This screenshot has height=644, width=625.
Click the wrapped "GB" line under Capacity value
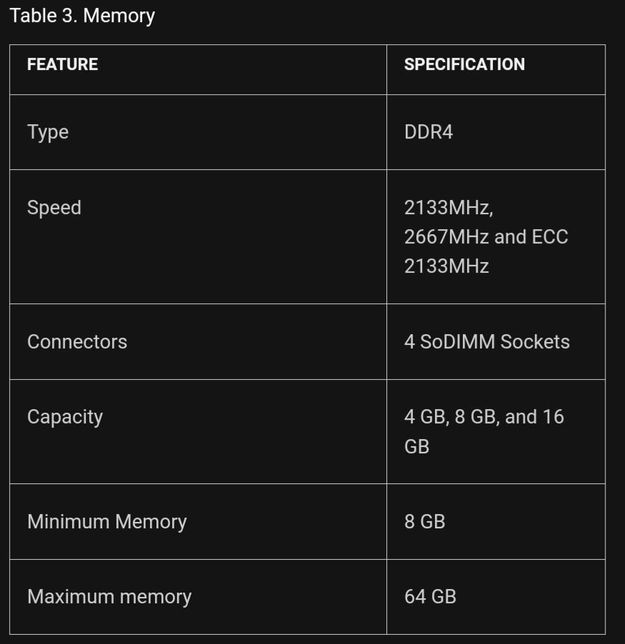[x=417, y=447]
